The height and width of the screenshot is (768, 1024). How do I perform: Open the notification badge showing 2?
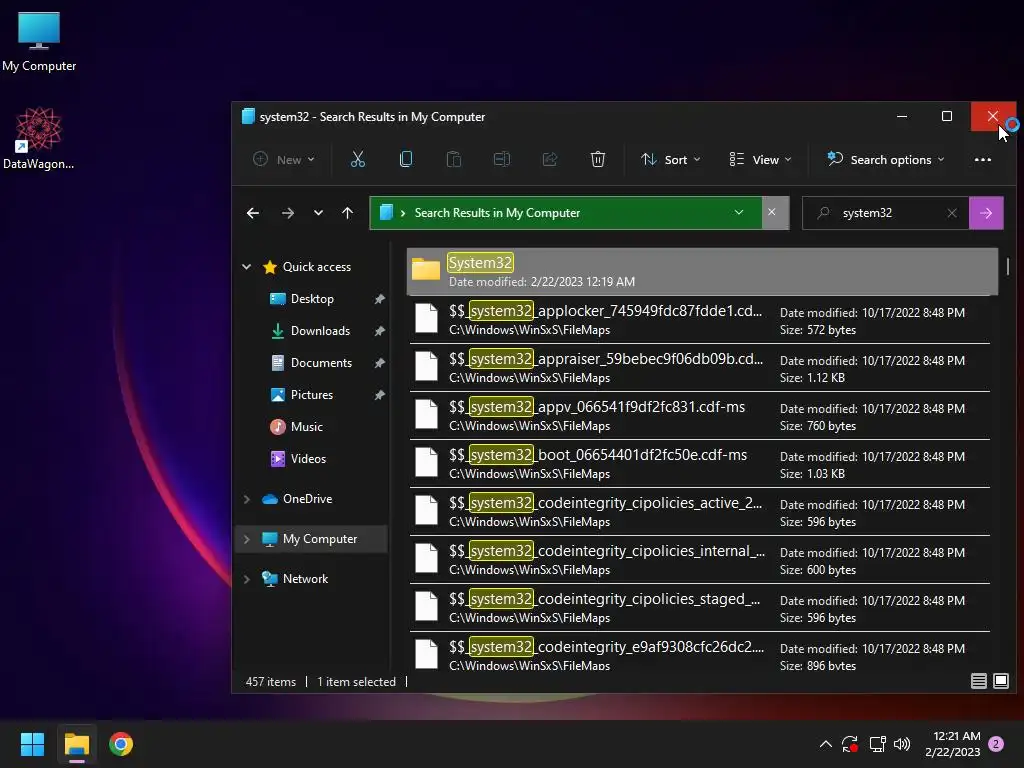(x=996, y=744)
